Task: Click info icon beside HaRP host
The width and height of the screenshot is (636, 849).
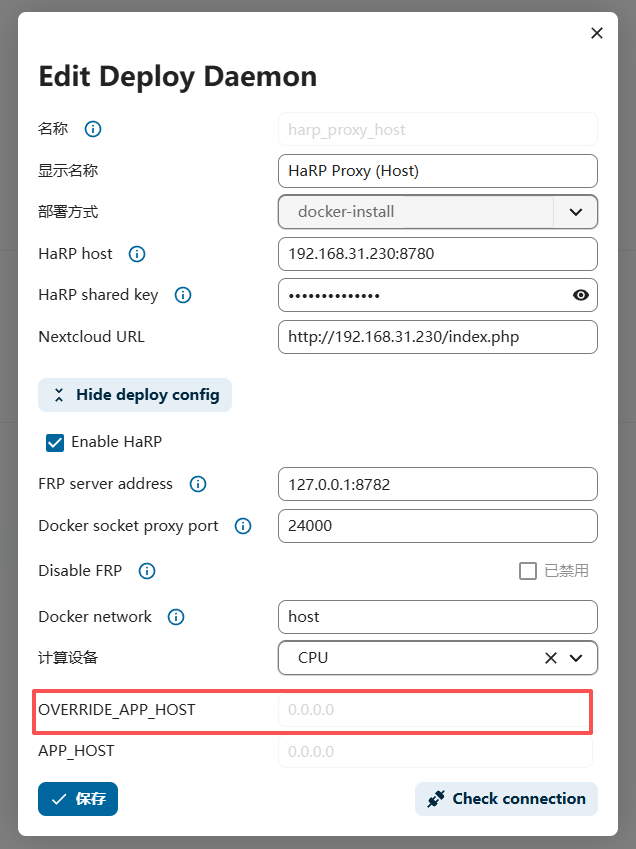Action: pos(137,254)
